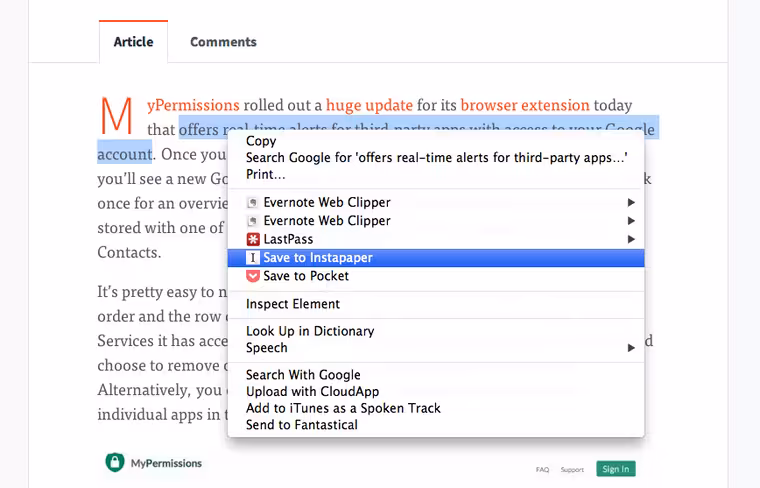Click the upper Evernote Web Clipper icon
The image size is (760, 488).
pos(253,202)
